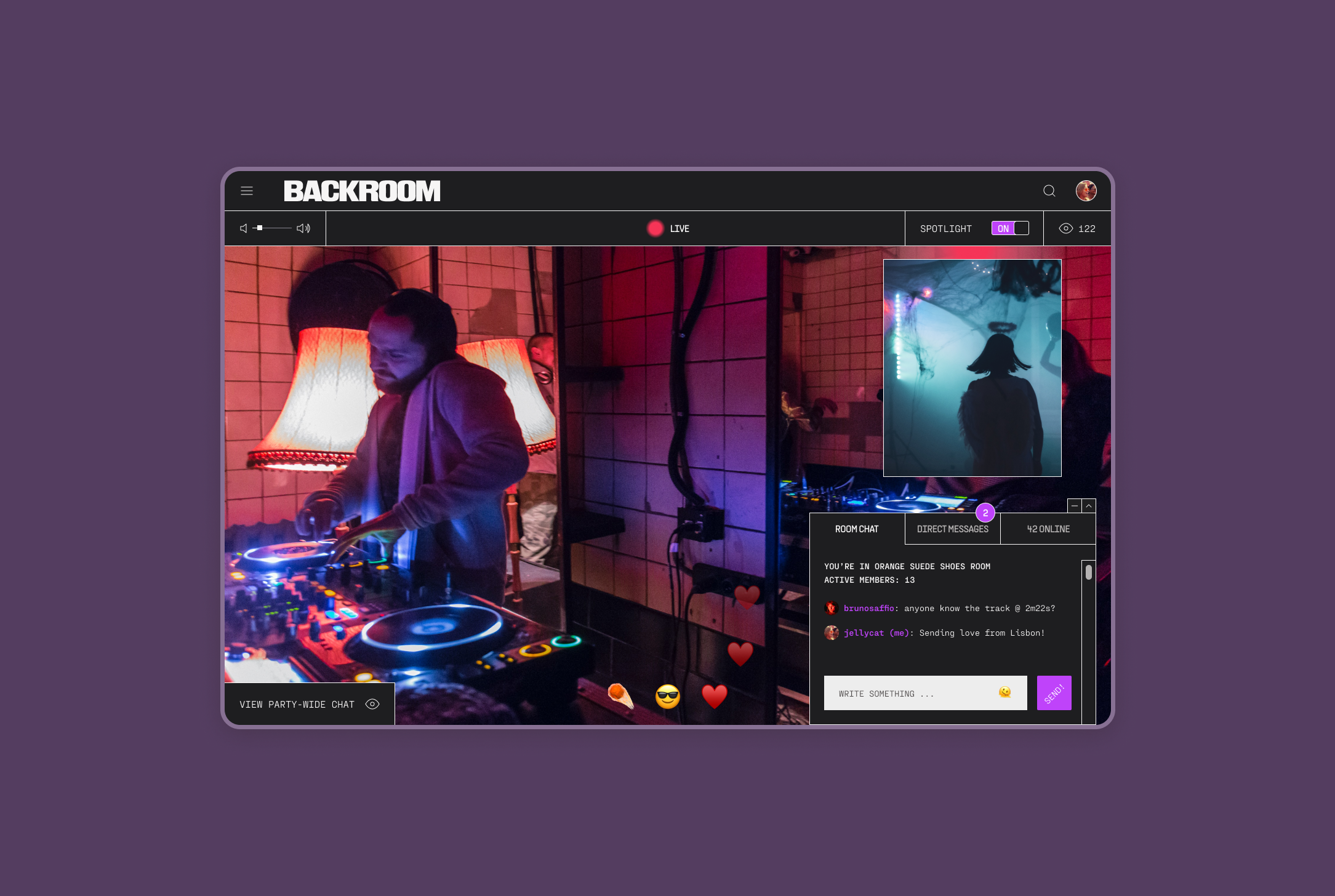Click the brunosaffio username
This screenshot has width=1335, height=896.
click(869, 609)
